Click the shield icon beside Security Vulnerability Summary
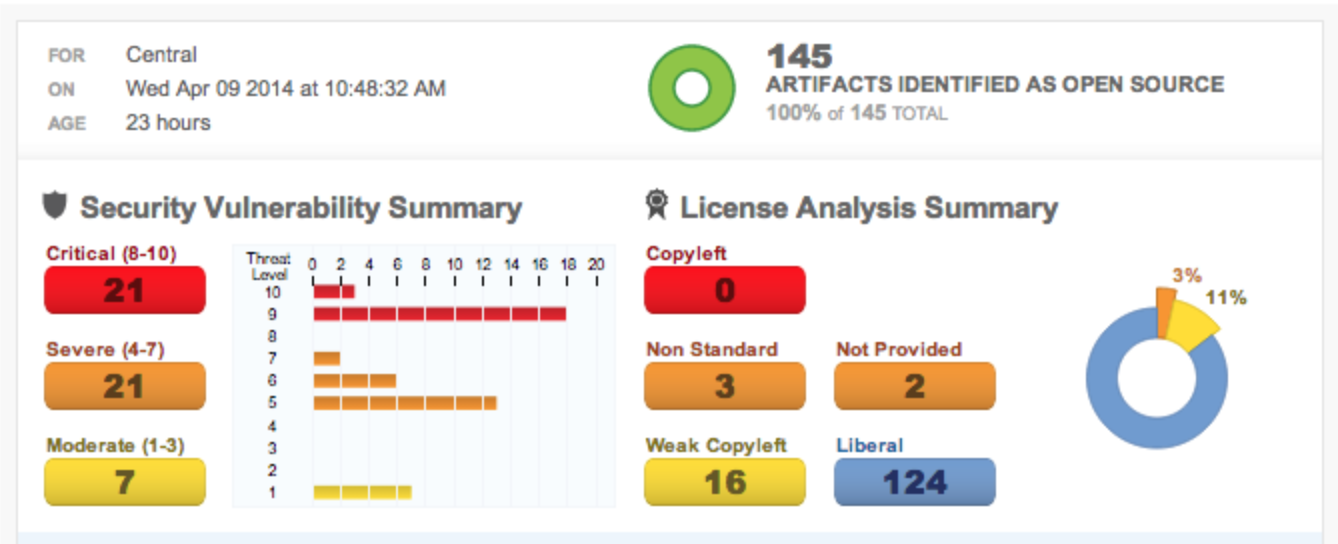Viewport: 1338px width, 544px height. [55, 206]
